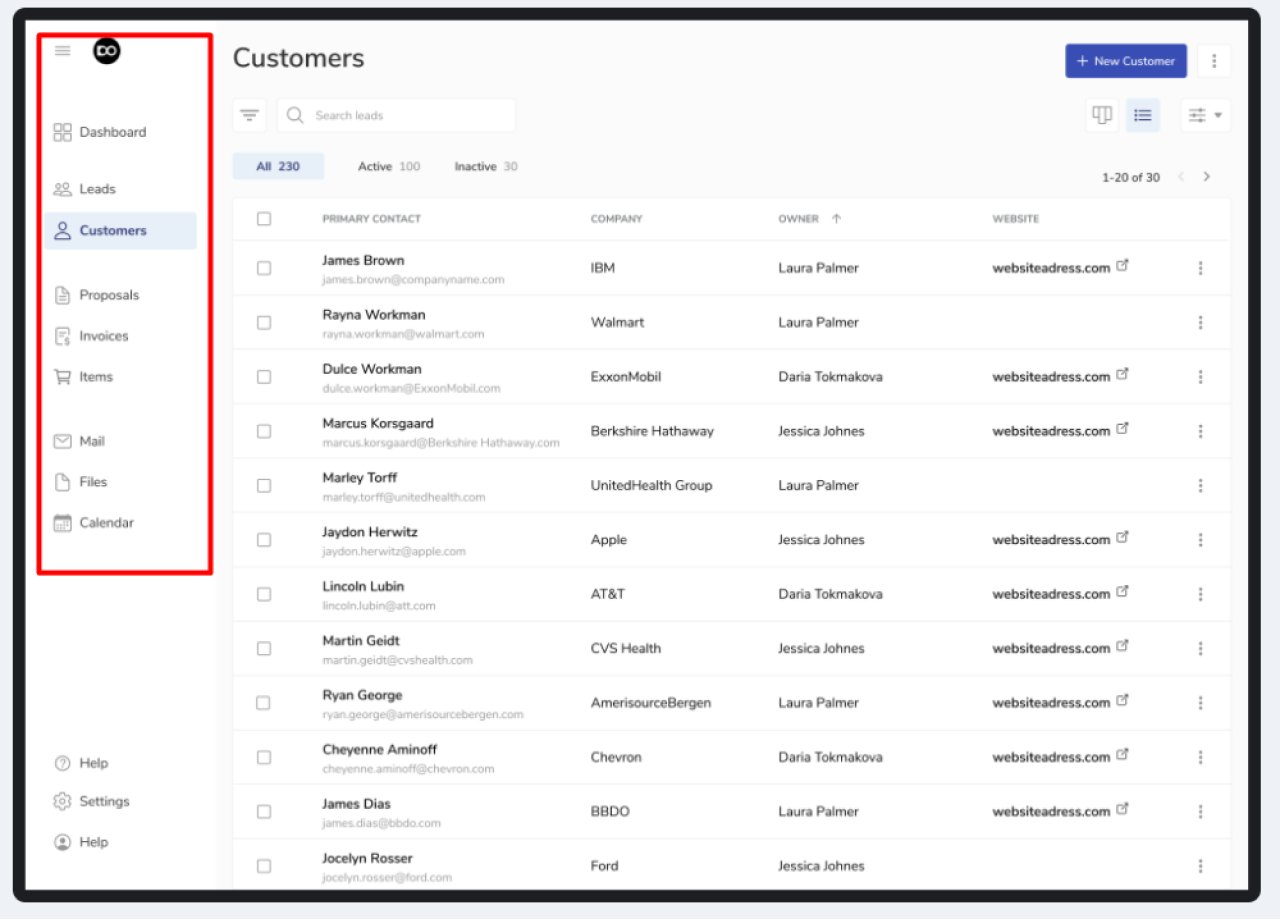Switch to the Active customers tab
The width and height of the screenshot is (1280, 920).
[x=388, y=166]
